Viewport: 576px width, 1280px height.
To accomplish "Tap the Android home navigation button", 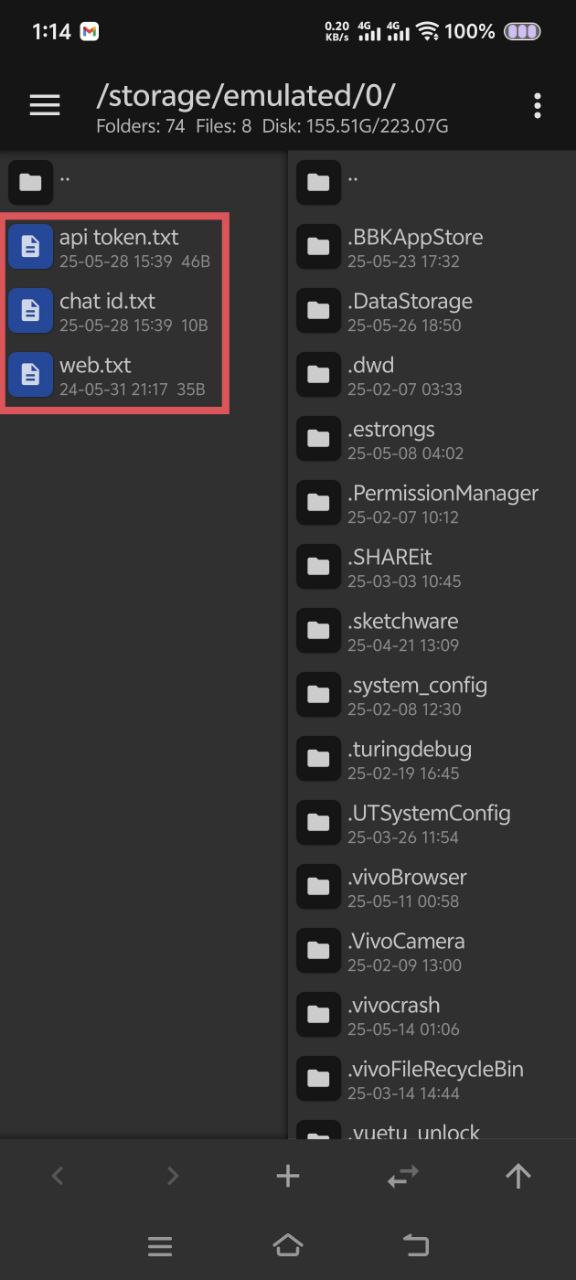I will [288, 1245].
